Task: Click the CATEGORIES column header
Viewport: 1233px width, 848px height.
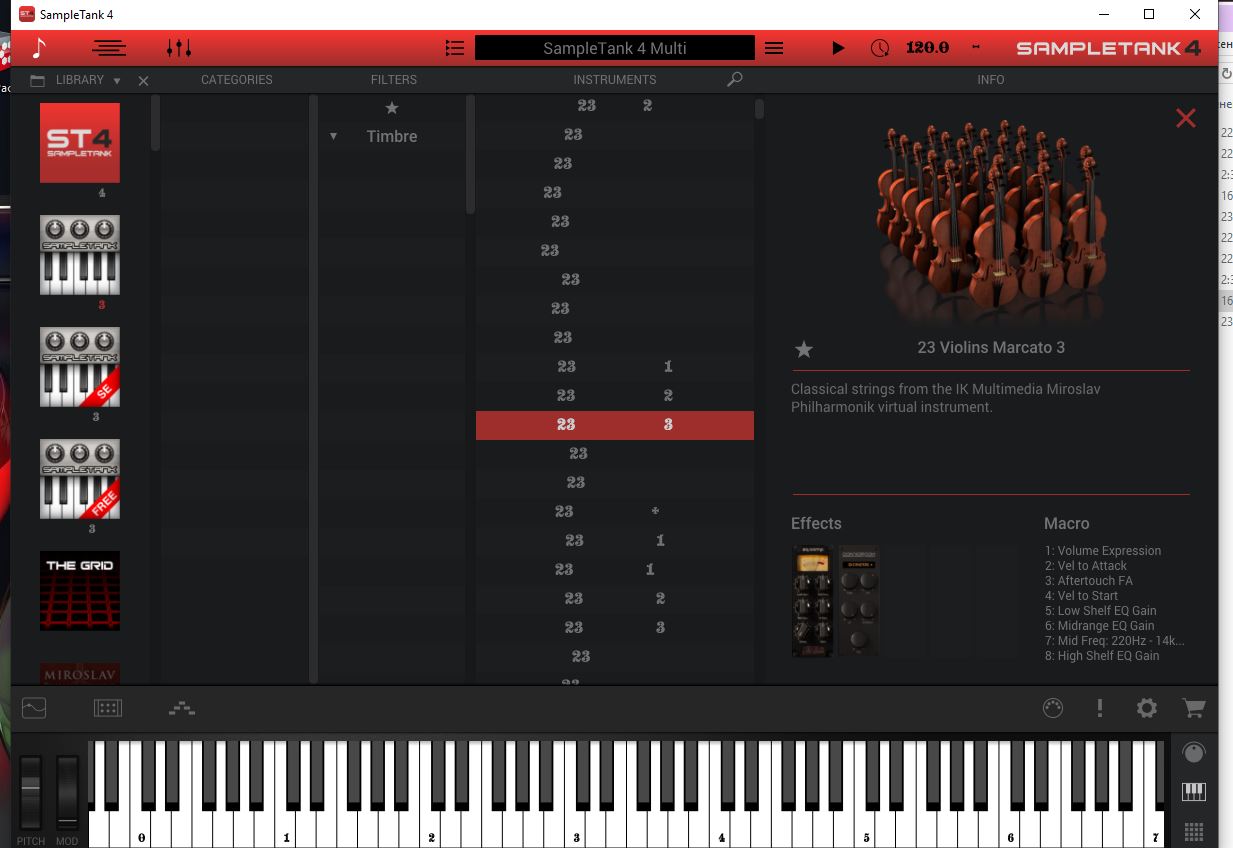Action: [237, 80]
